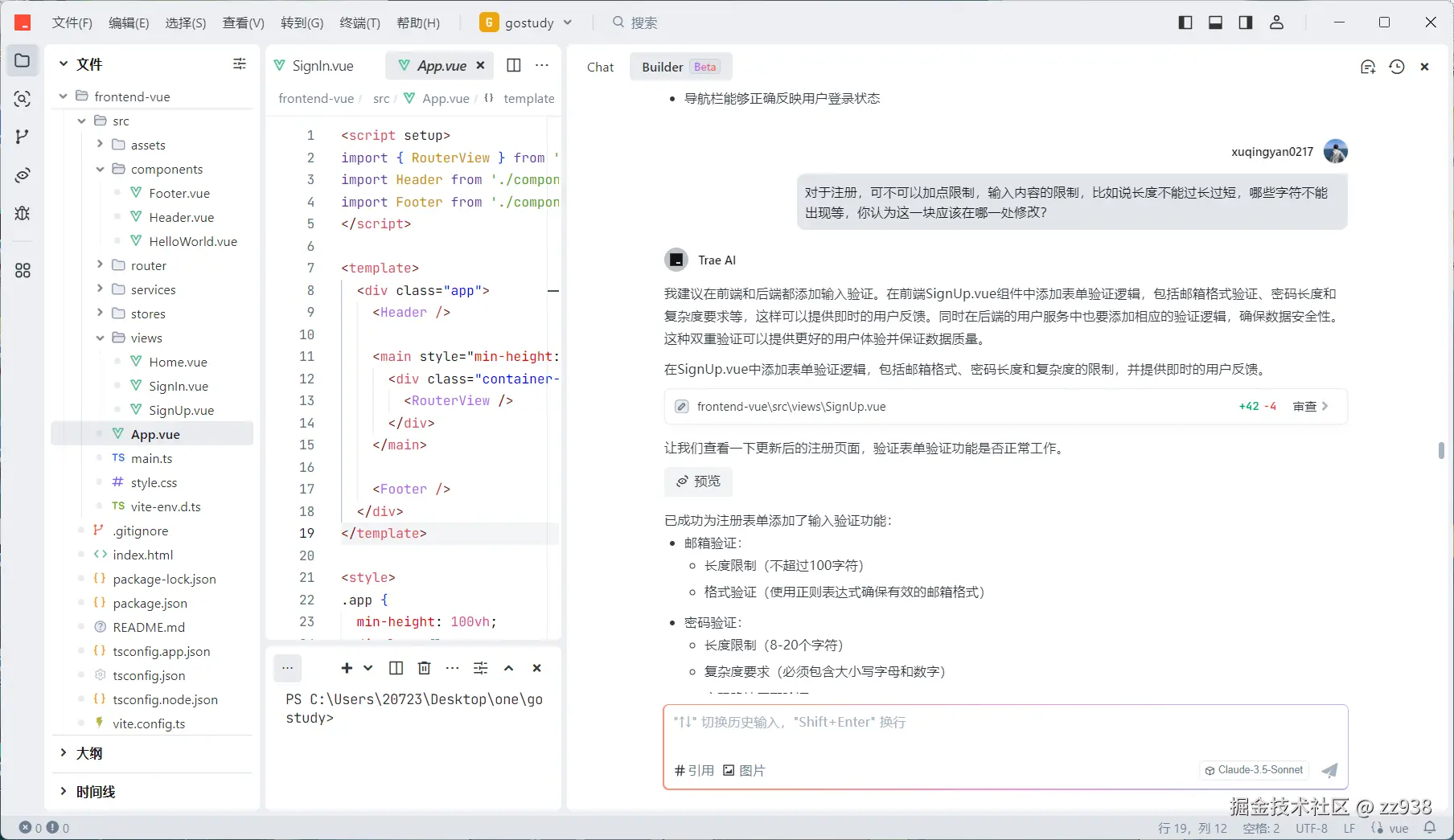The width and height of the screenshot is (1454, 840).
Task: Expand the 时间线 timeline section
Action: (64, 792)
